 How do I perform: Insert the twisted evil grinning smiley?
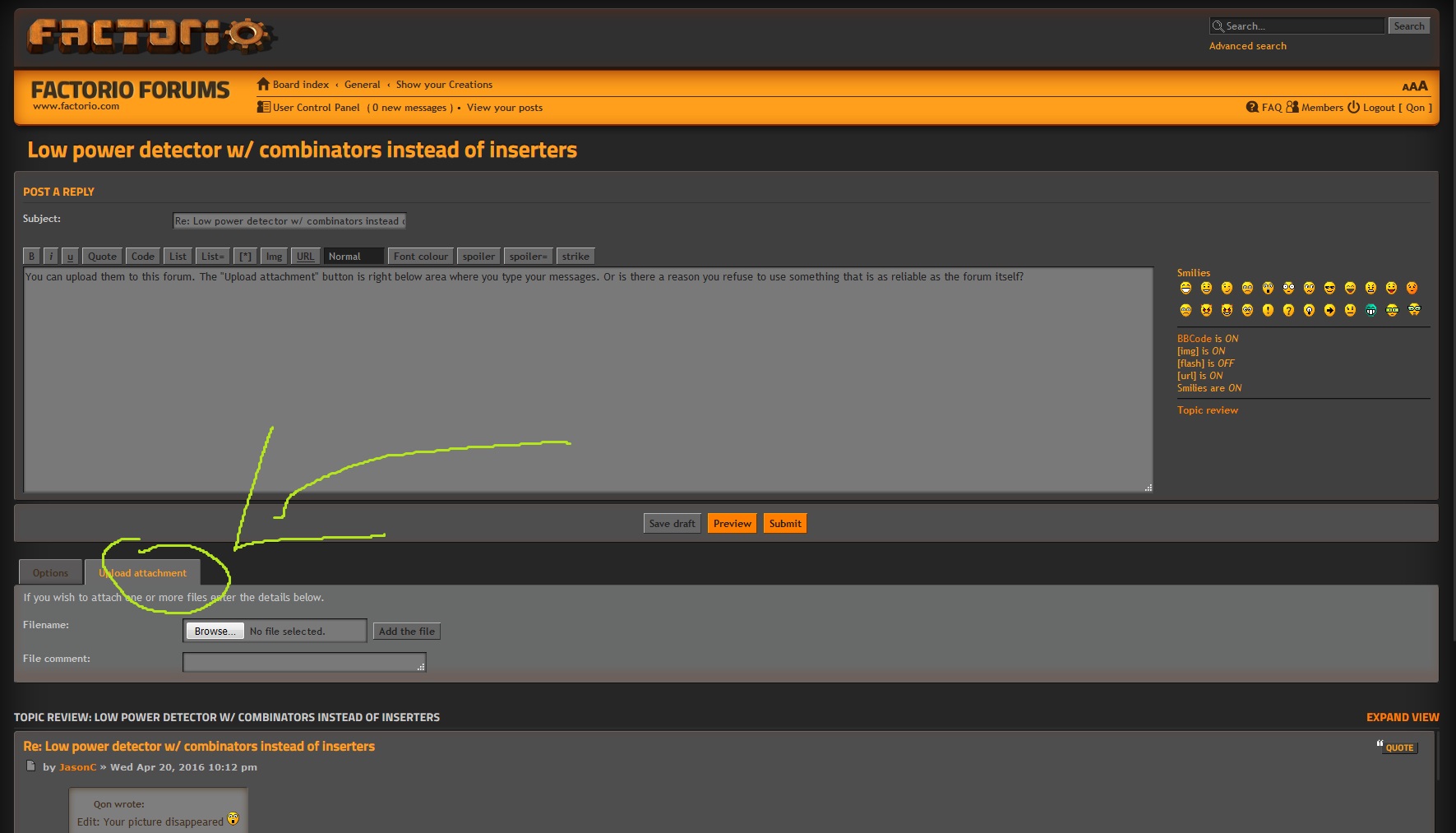point(1227,310)
